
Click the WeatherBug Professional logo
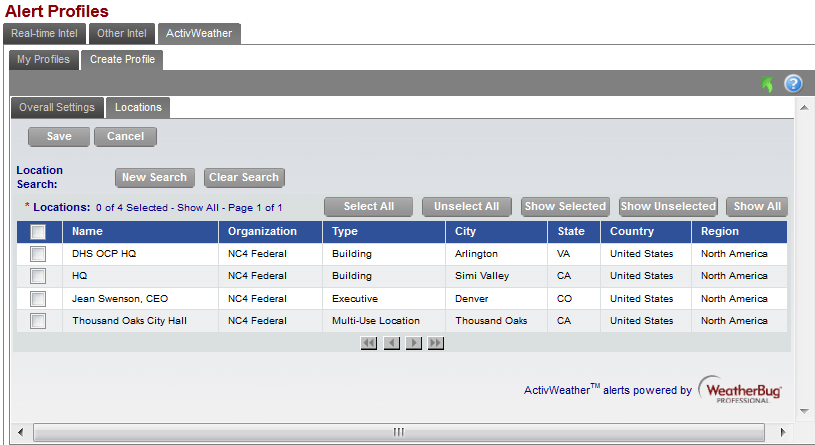[x=740, y=390]
